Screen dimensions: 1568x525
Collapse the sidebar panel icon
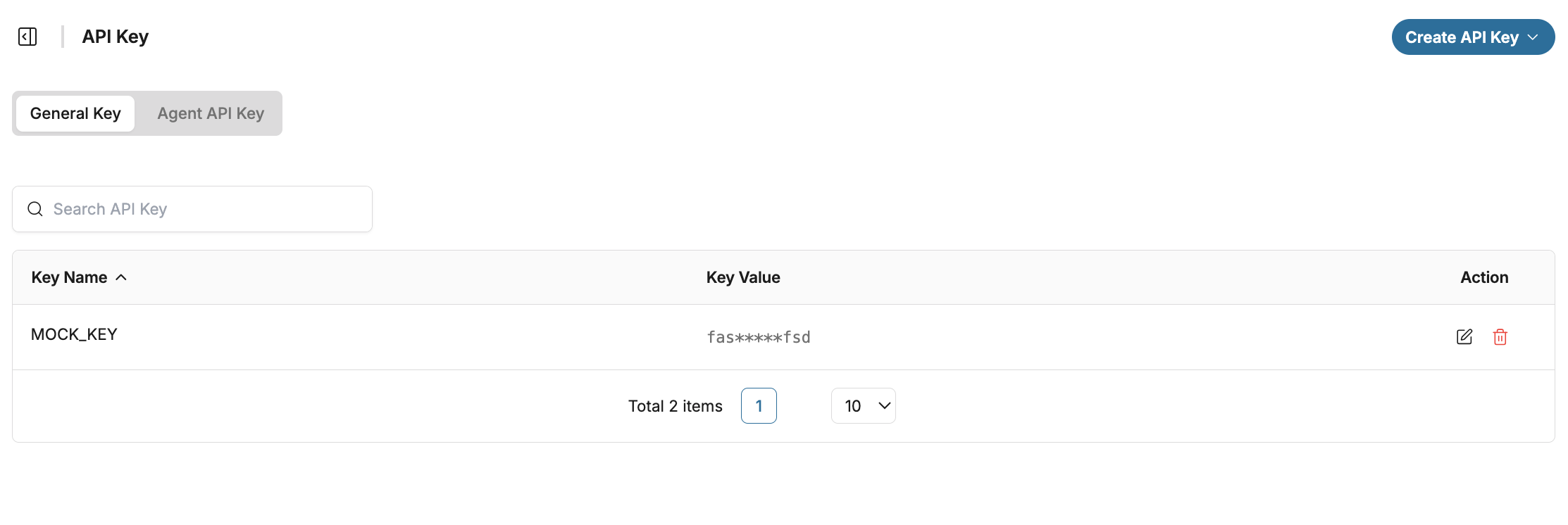pyautogui.click(x=27, y=37)
